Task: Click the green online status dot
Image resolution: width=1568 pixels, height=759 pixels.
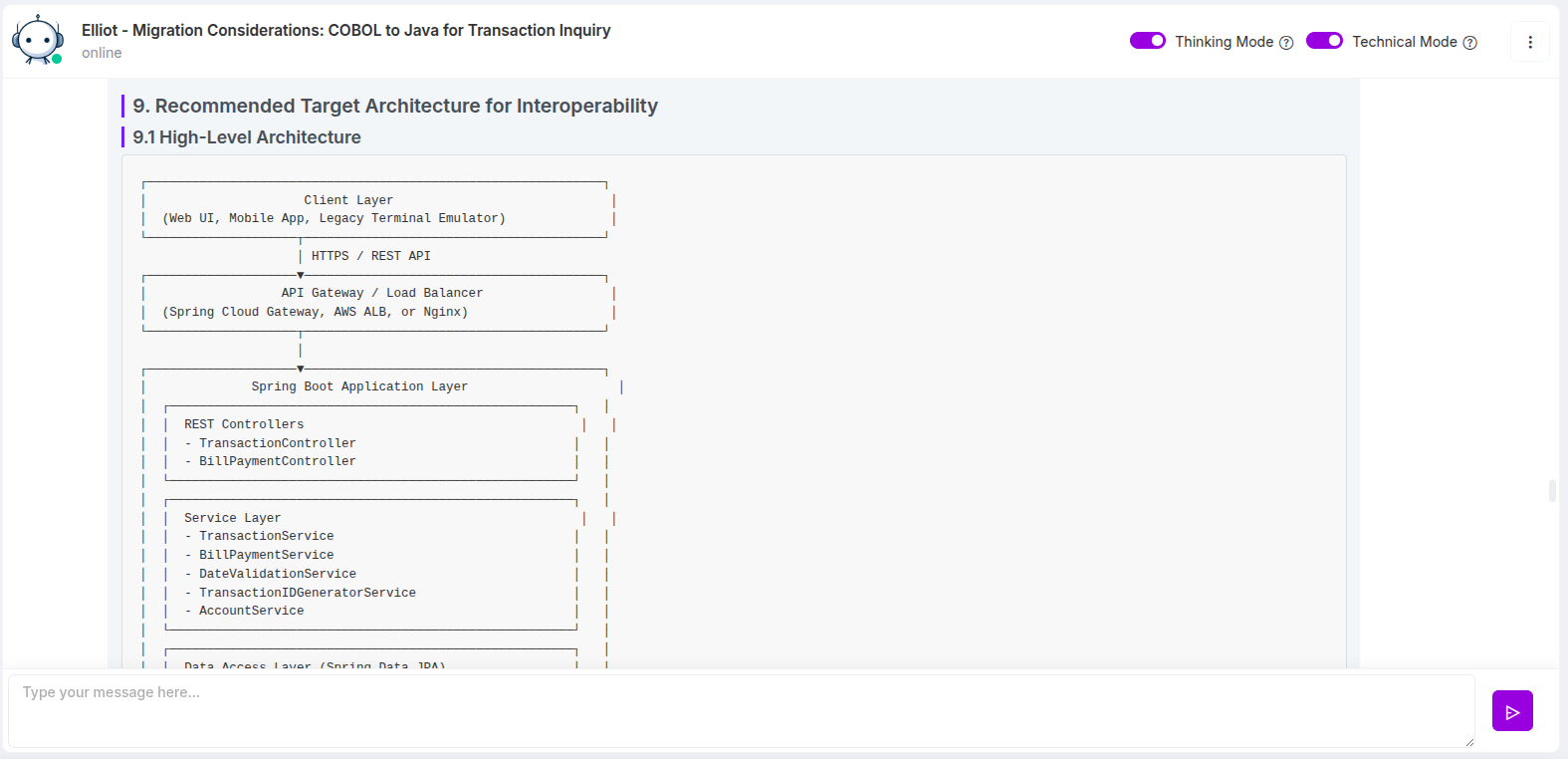Action: (57, 59)
